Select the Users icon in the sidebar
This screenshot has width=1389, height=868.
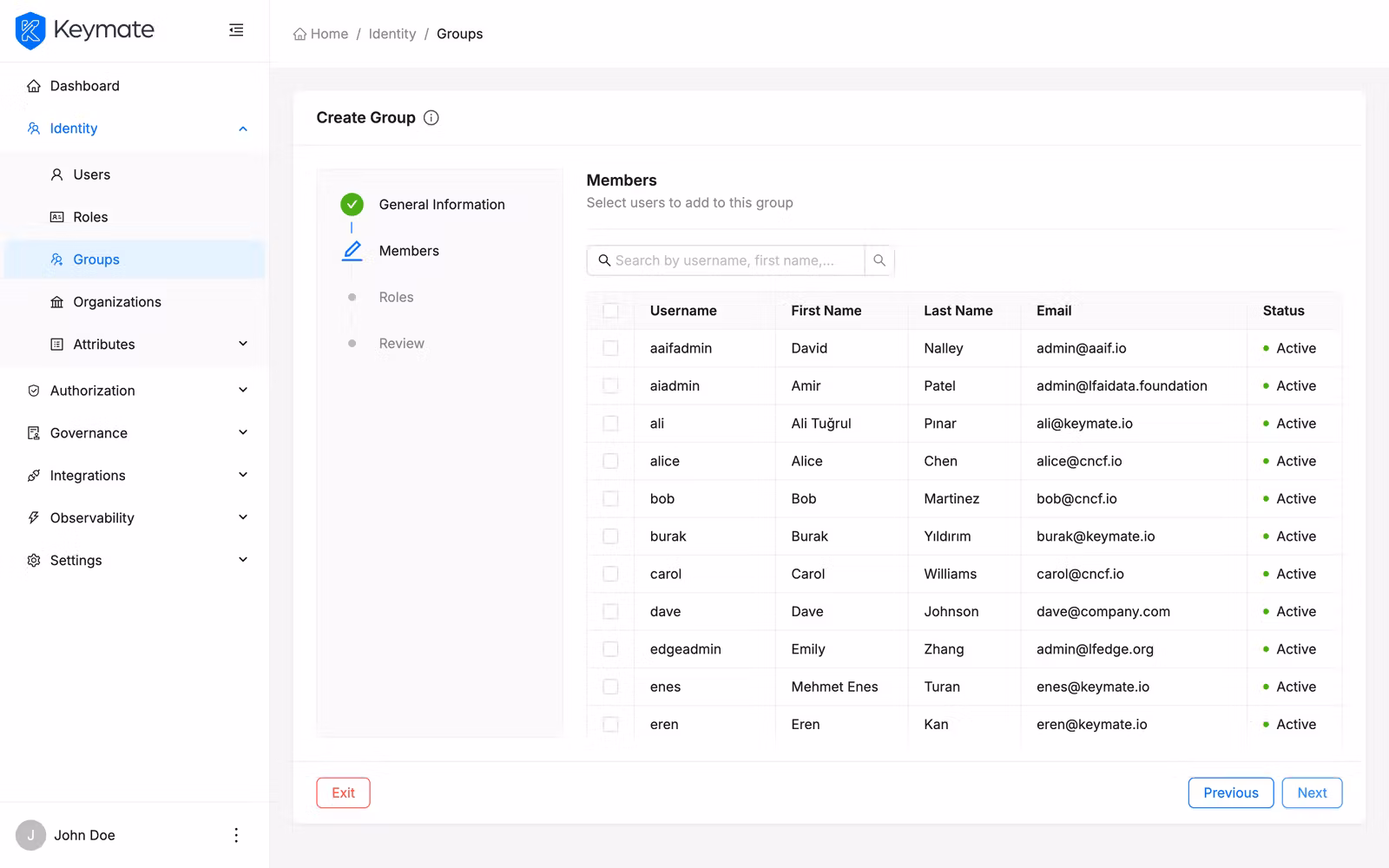(x=56, y=174)
